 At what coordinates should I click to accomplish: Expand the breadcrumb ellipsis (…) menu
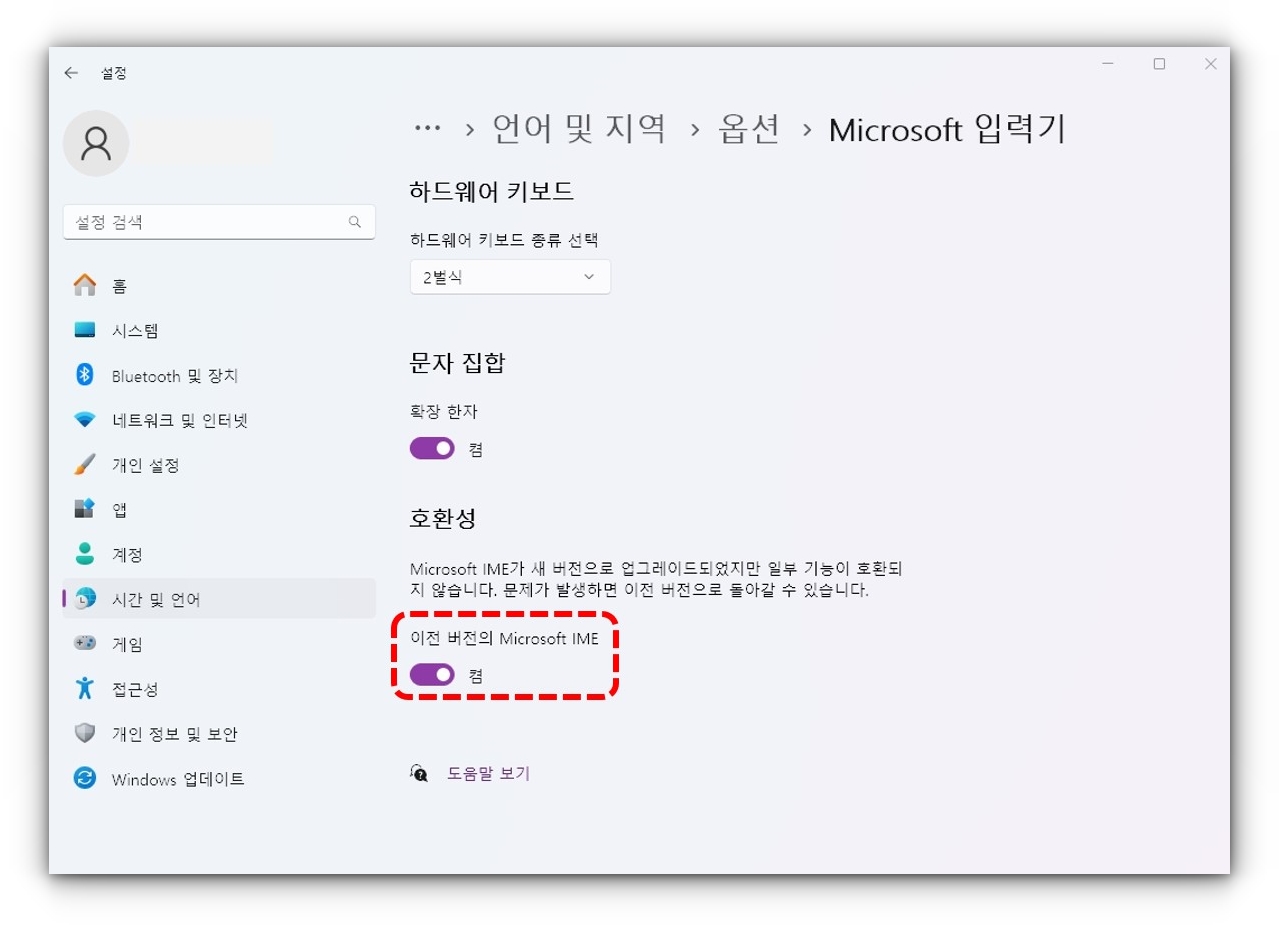427,128
